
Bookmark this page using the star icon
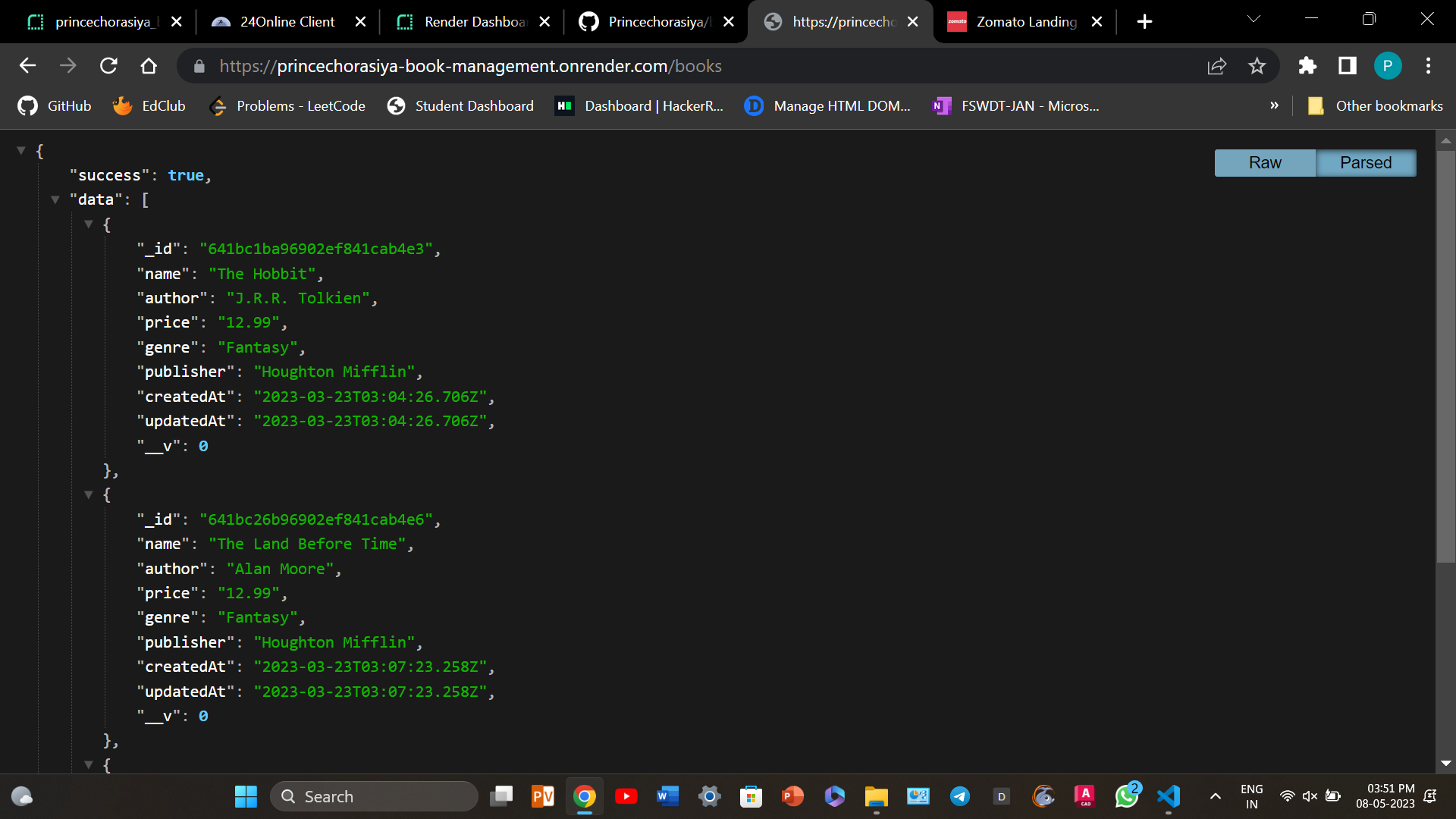click(x=1257, y=66)
